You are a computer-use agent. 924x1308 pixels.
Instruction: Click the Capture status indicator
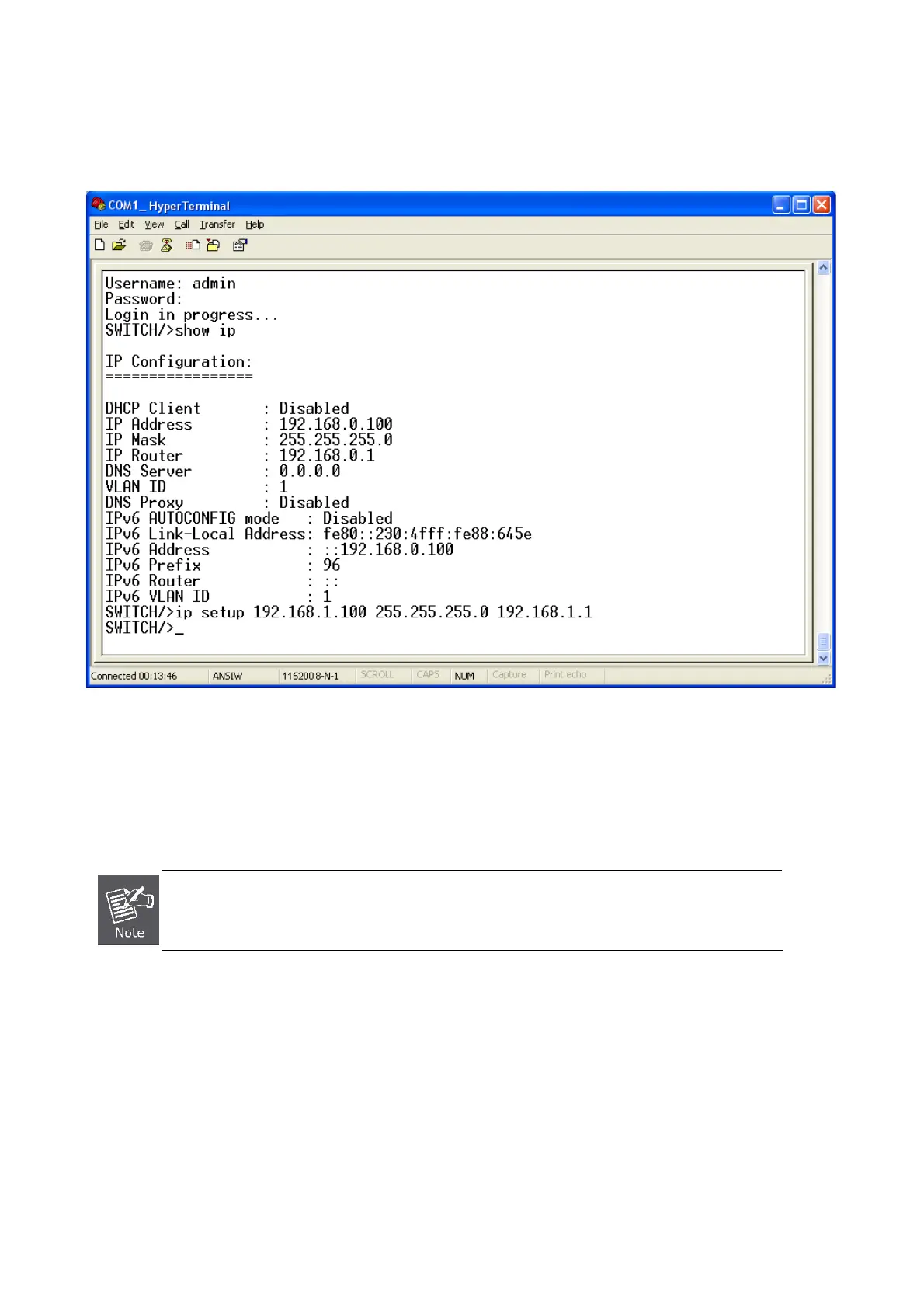[509, 675]
